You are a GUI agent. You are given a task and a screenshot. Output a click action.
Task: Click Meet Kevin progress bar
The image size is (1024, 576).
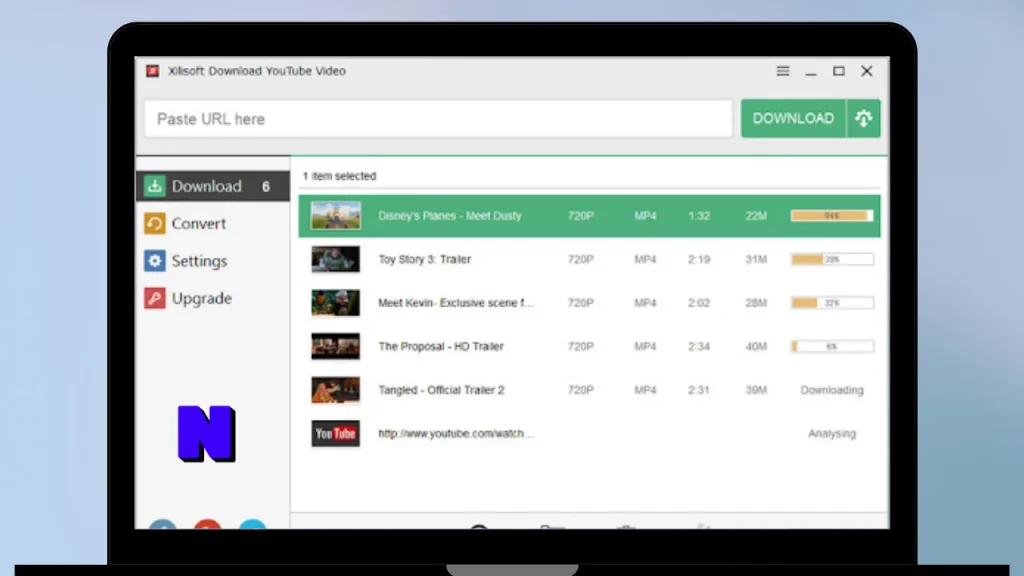pyautogui.click(x=832, y=303)
